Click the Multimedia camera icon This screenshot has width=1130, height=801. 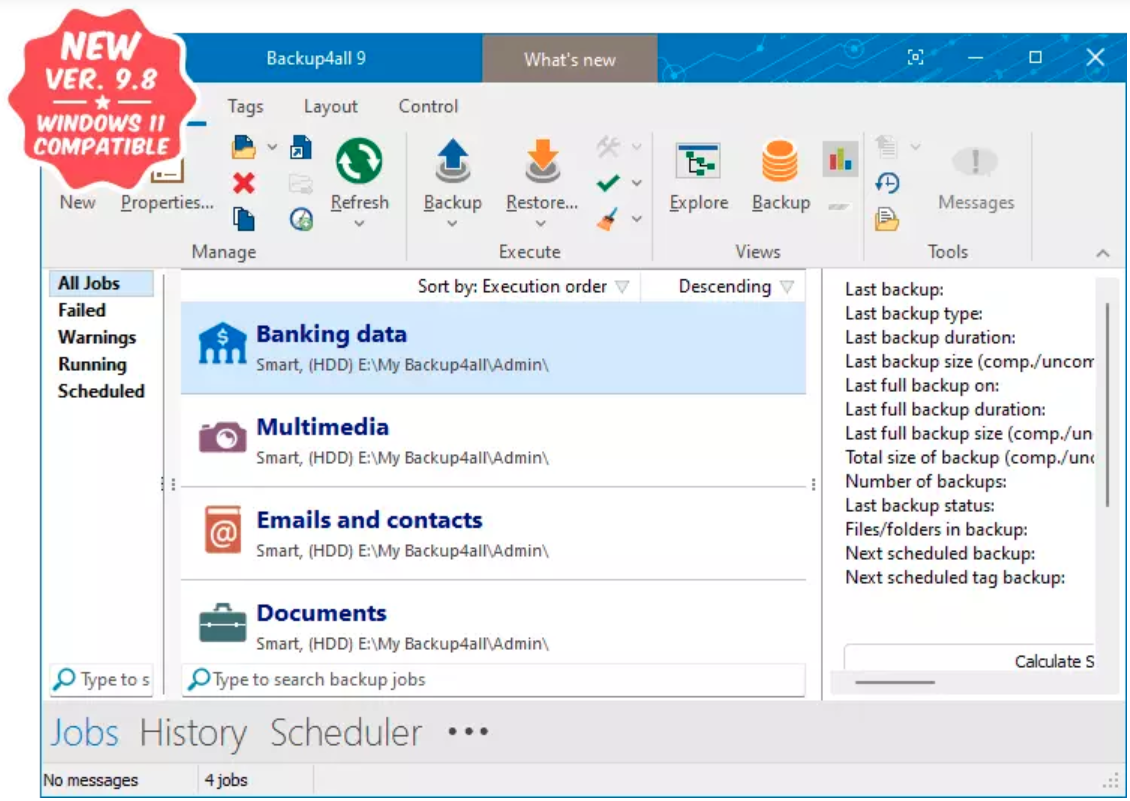222,437
